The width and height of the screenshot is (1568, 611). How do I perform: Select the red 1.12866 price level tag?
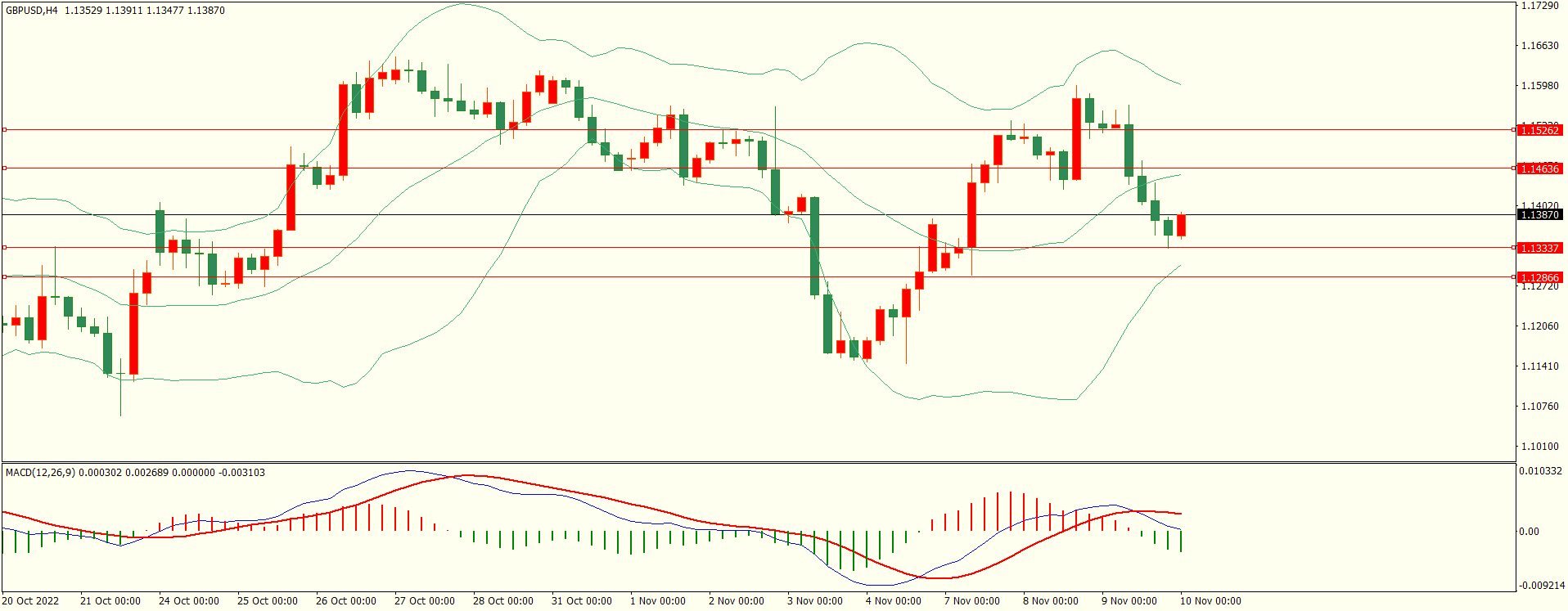point(1539,277)
